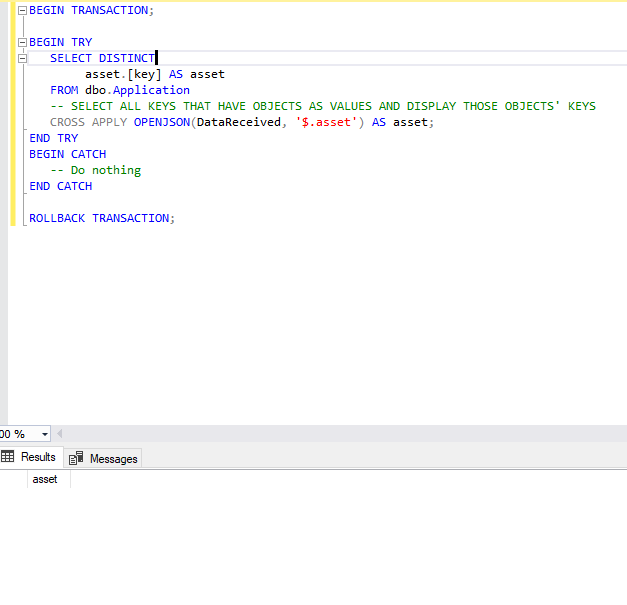The width and height of the screenshot is (627, 605).
Task: Collapse the BEGIN TRY code block
Action: click(22, 42)
